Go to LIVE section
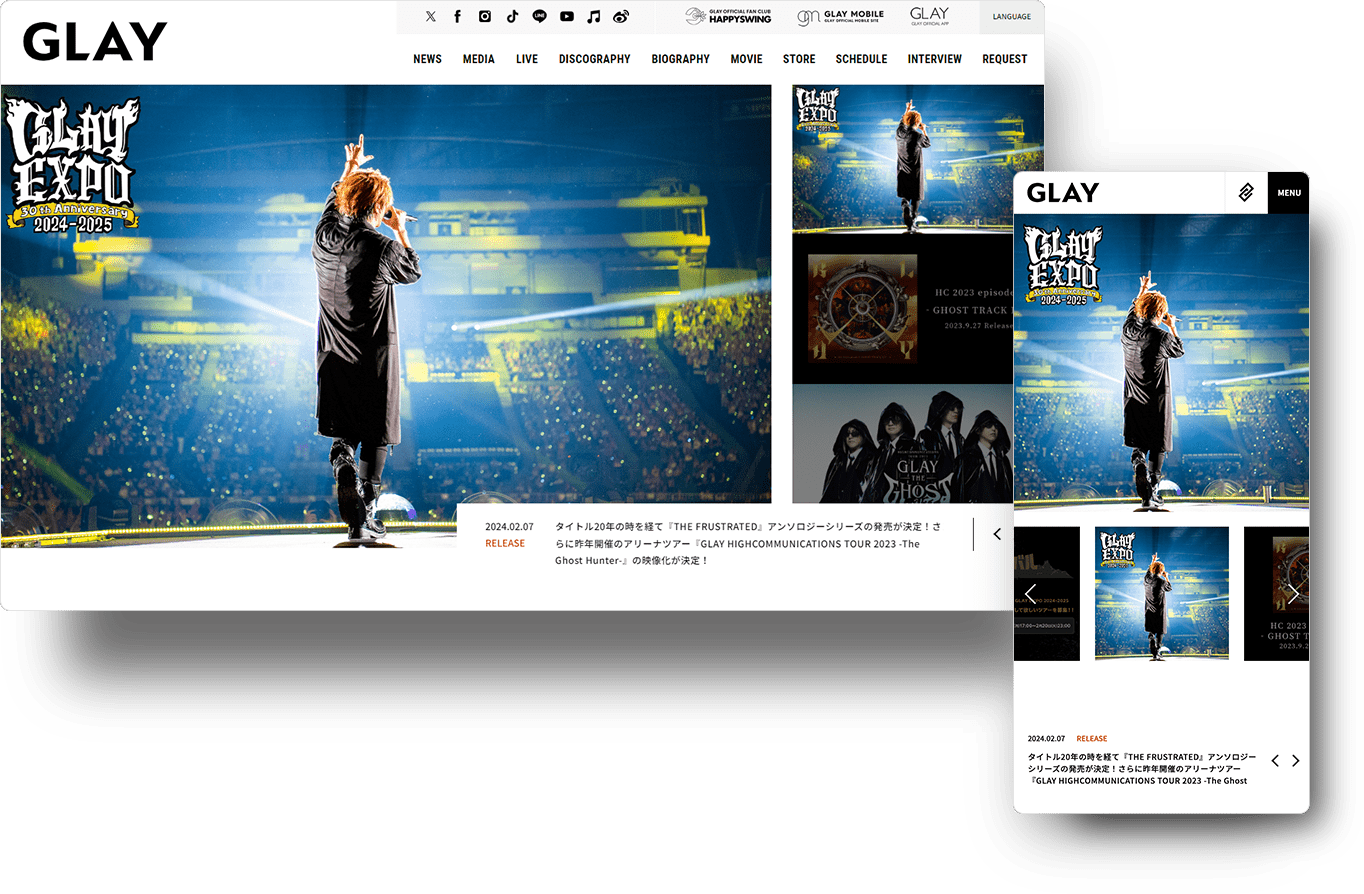This screenshot has height=894, width=1364. (527, 59)
